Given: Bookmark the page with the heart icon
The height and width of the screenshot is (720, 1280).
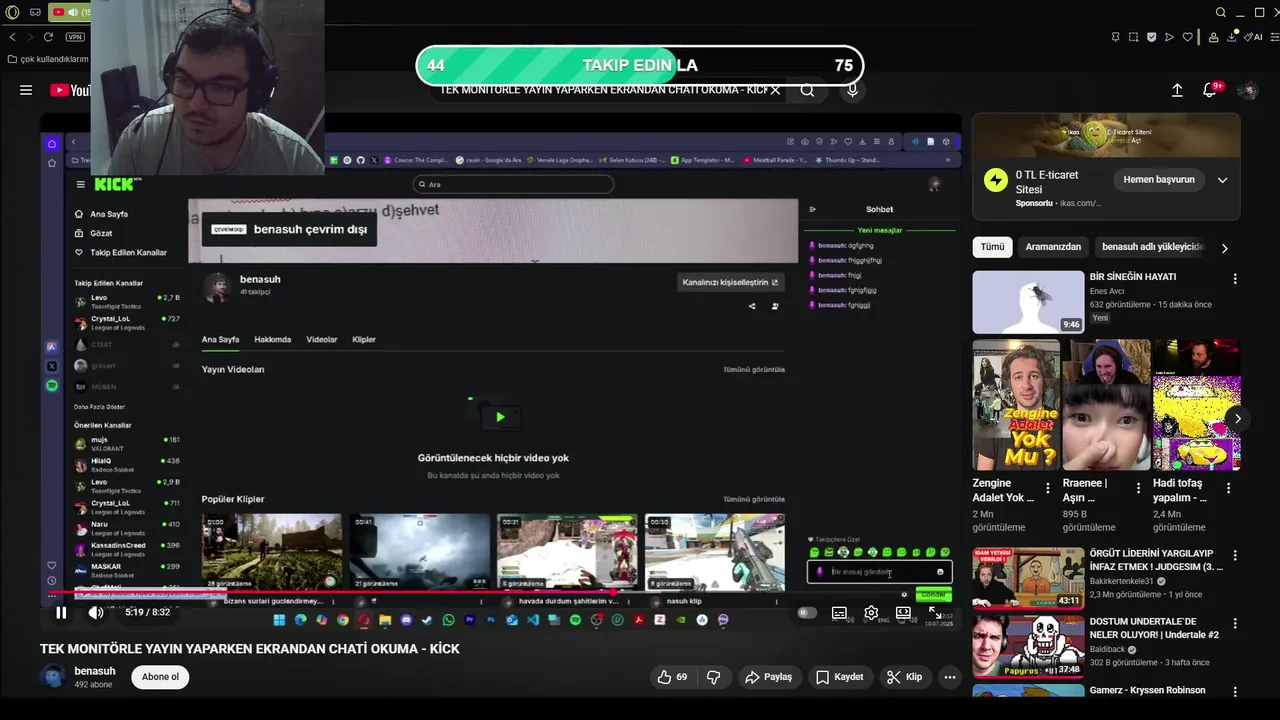Looking at the screenshot, I should click(x=1187, y=37).
